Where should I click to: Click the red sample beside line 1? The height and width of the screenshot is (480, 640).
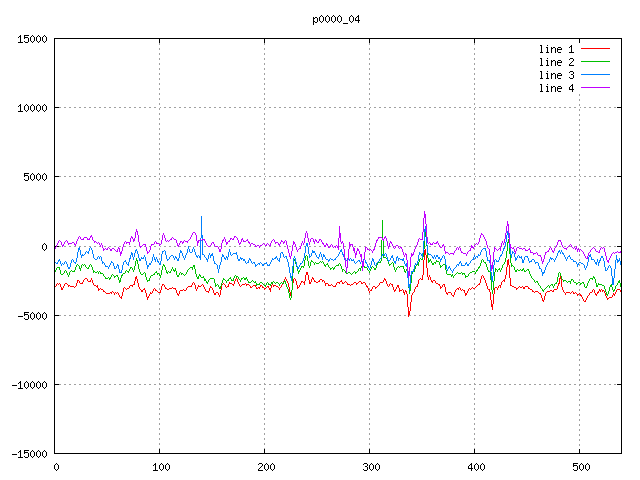click(x=595, y=49)
